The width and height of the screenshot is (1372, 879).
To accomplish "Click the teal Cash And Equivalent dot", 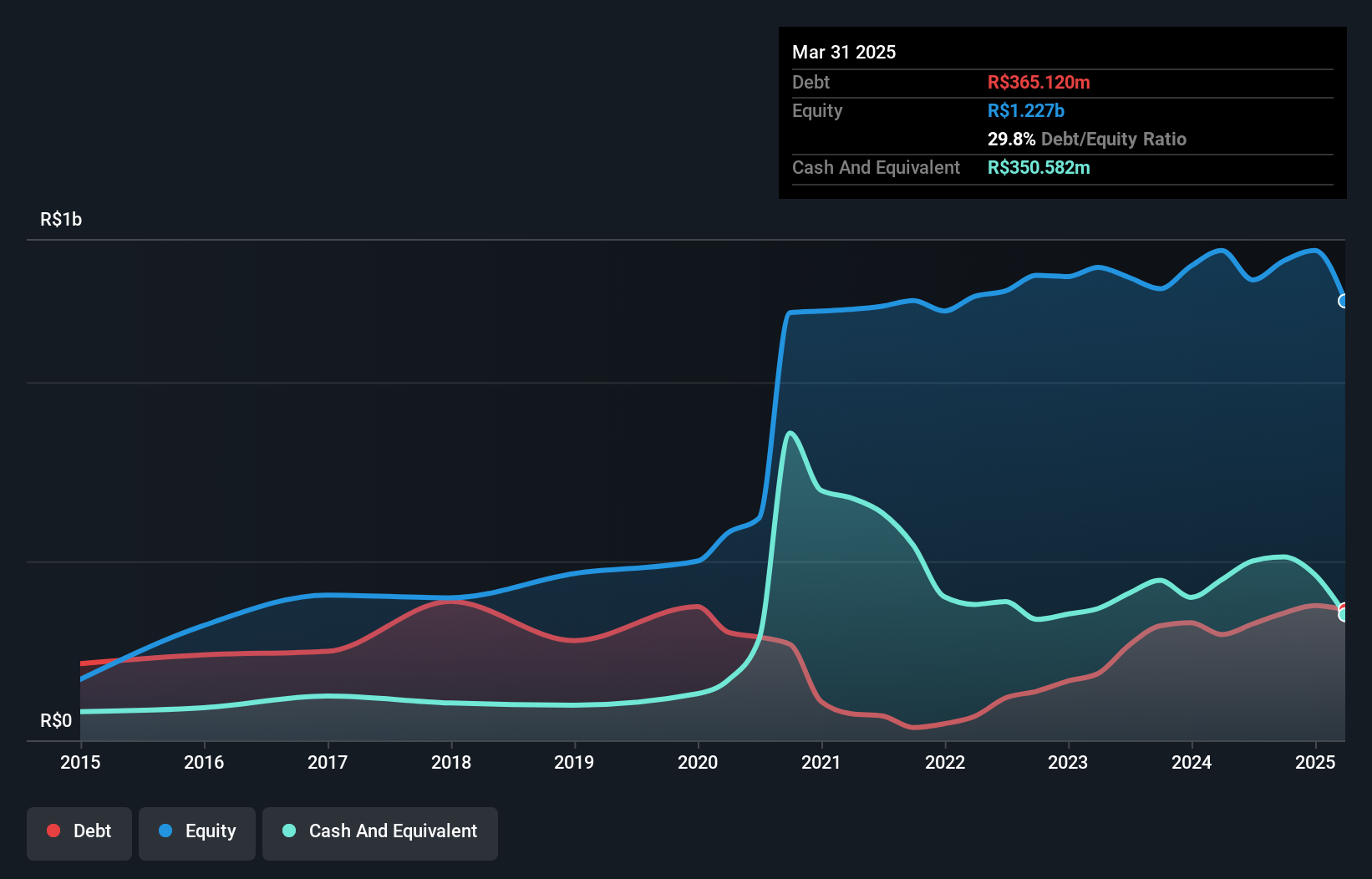I will pyautogui.click(x=289, y=831).
